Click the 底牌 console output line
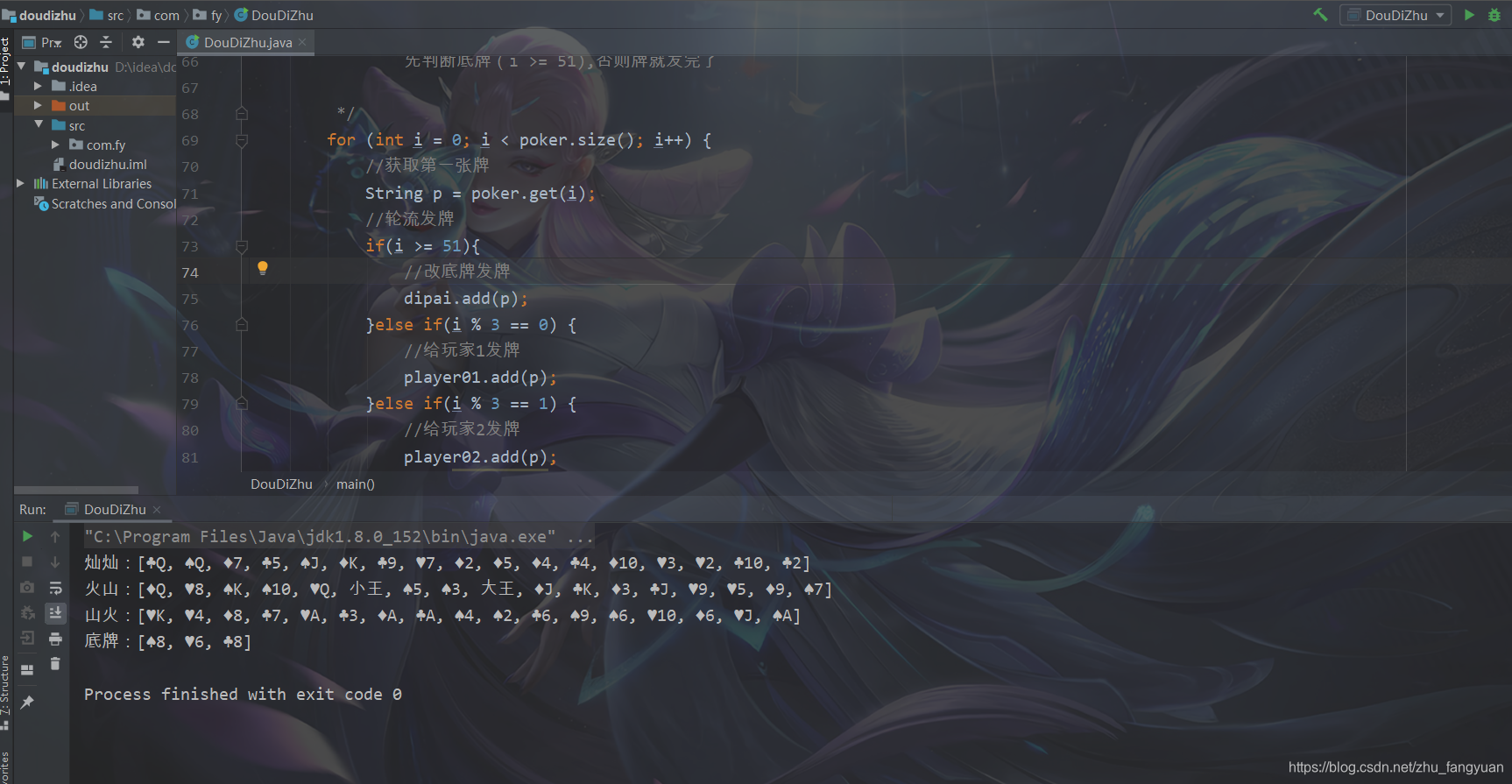The height and width of the screenshot is (784, 1512). click(x=167, y=641)
